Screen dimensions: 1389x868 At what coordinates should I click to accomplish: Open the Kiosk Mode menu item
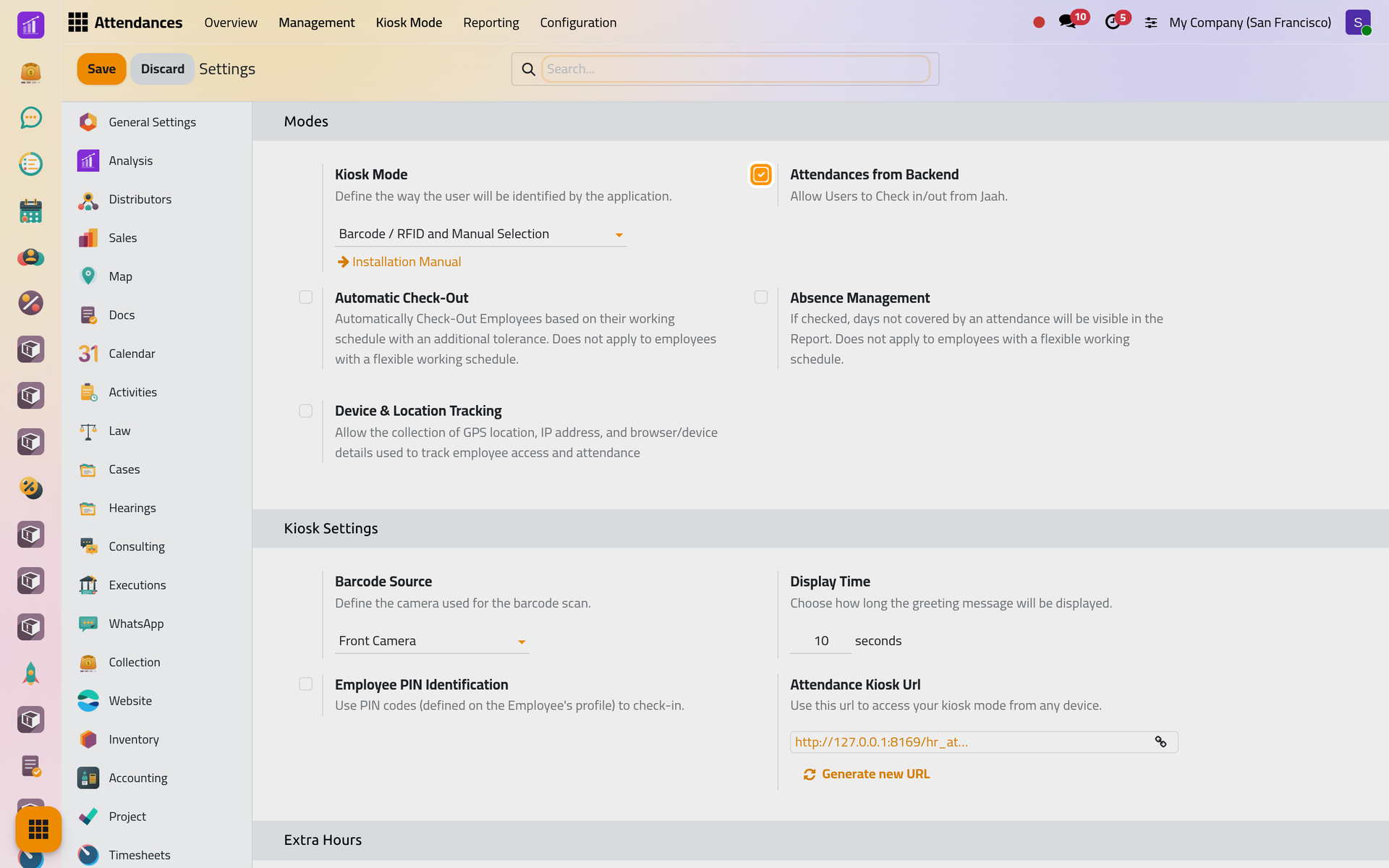click(x=409, y=22)
